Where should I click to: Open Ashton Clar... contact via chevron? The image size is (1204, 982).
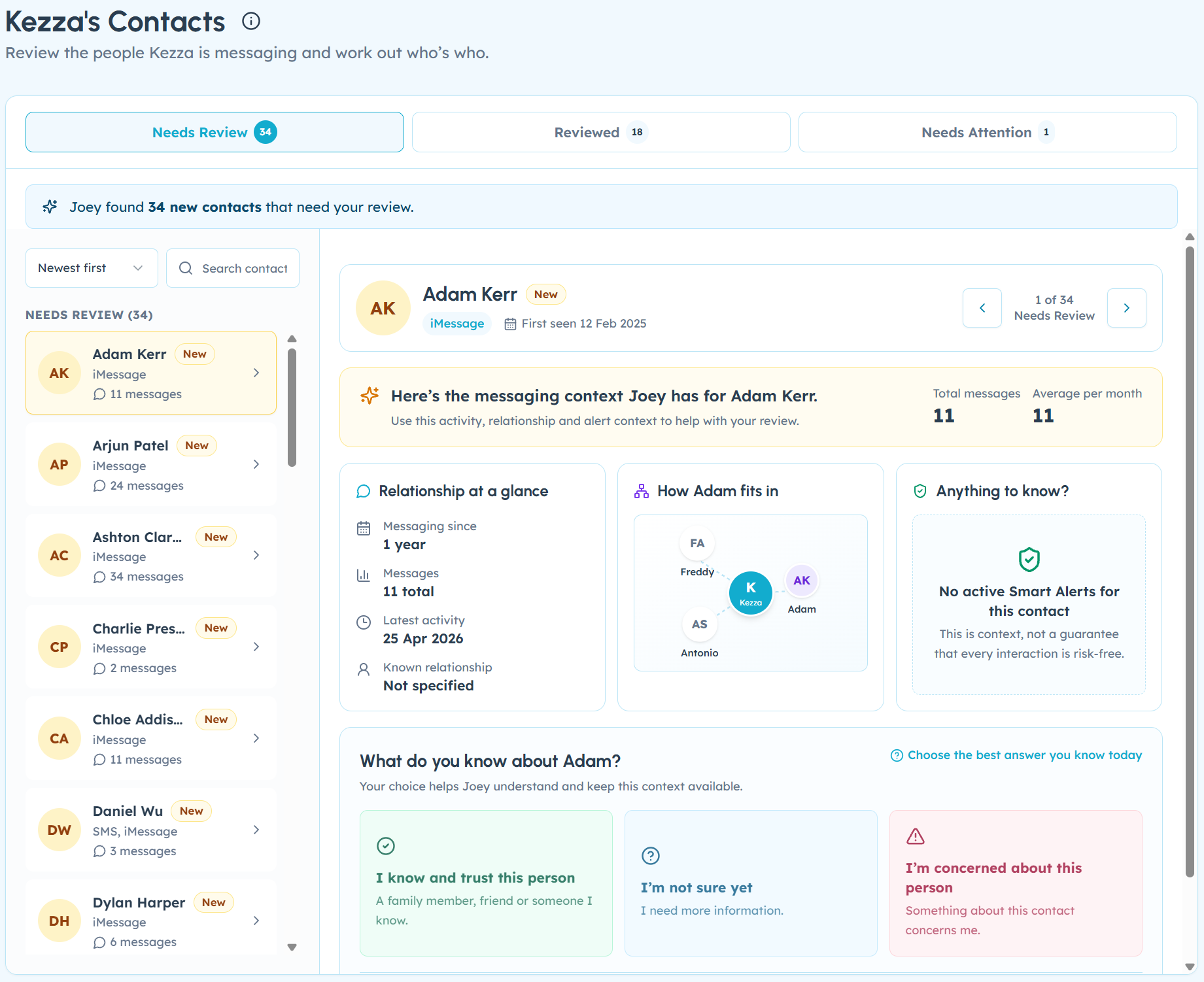pyautogui.click(x=256, y=555)
